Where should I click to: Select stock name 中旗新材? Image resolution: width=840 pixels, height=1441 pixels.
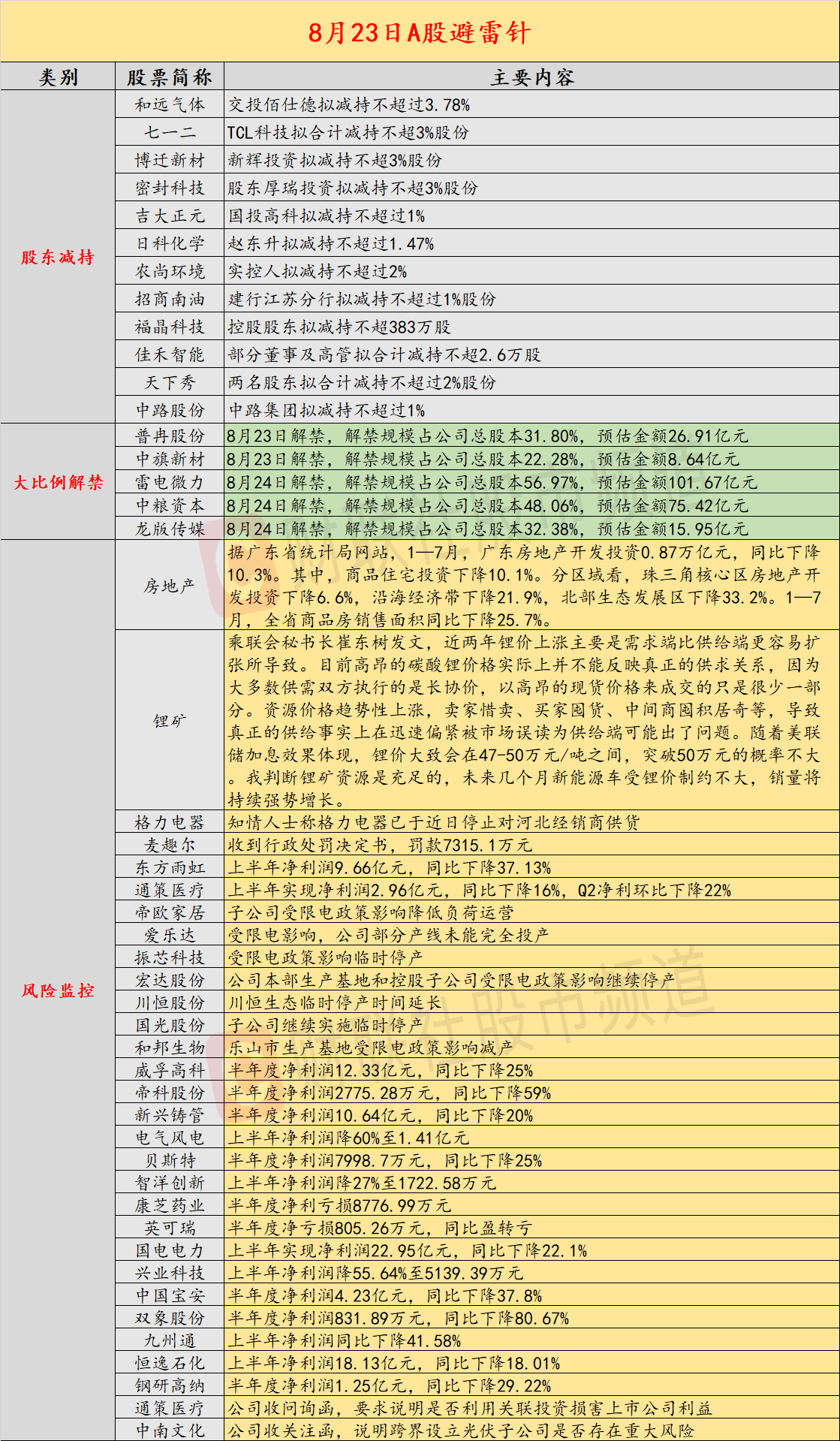pos(170,460)
